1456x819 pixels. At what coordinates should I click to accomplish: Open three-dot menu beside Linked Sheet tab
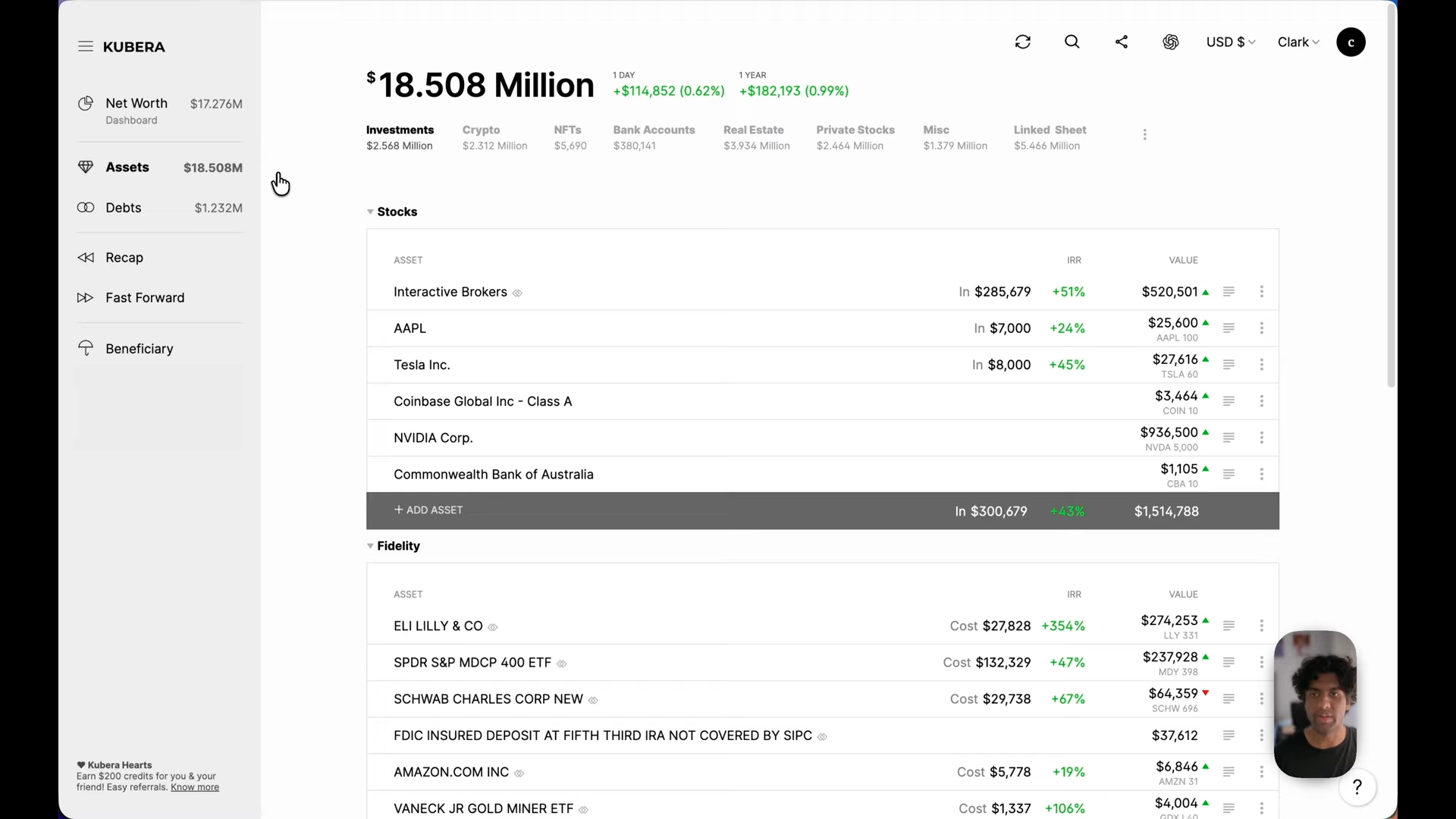(x=1144, y=135)
